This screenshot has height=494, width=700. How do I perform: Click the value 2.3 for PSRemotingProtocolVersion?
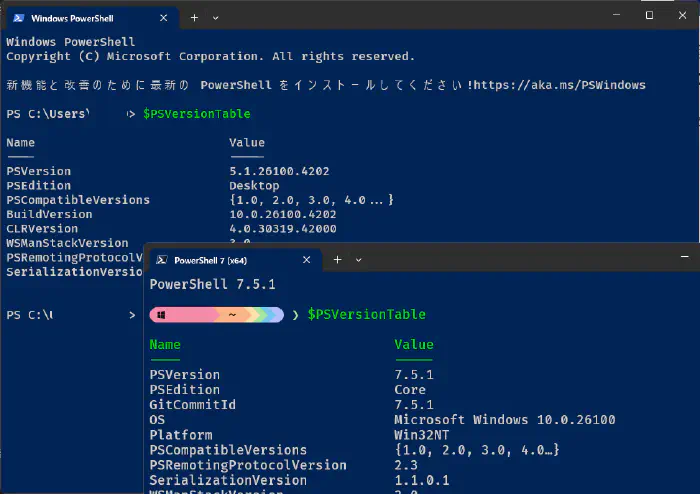coord(406,465)
